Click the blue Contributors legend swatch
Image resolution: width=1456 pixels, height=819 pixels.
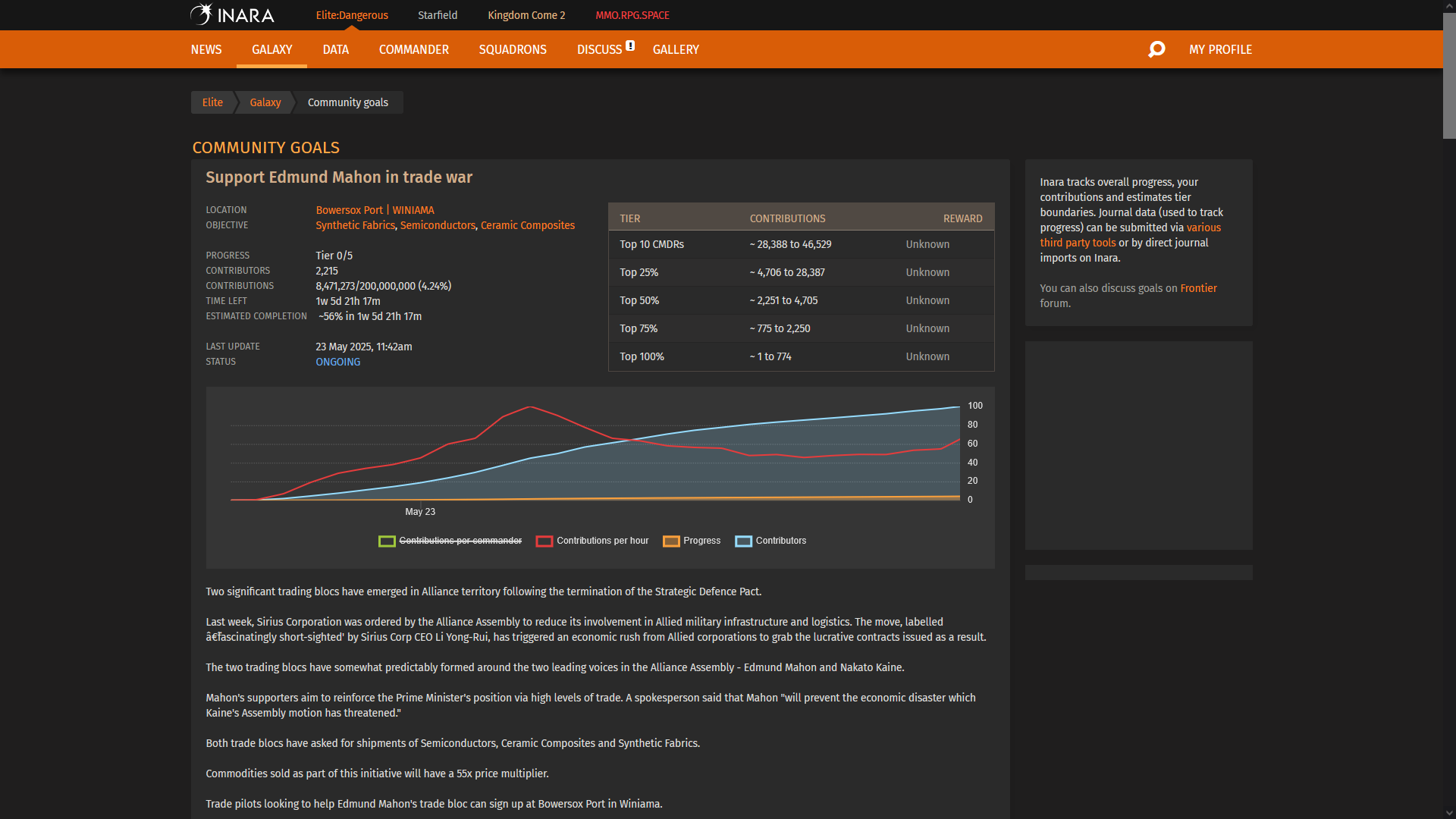743,541
